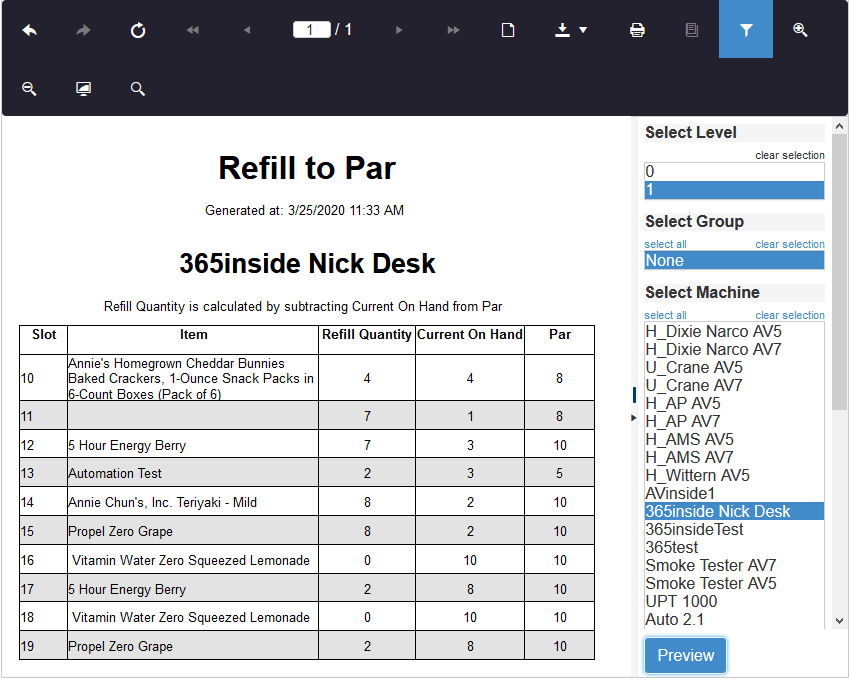The image size is (849, 680).
Task: Select machine Auto 2.1
Action: click(x=734, y=619)
